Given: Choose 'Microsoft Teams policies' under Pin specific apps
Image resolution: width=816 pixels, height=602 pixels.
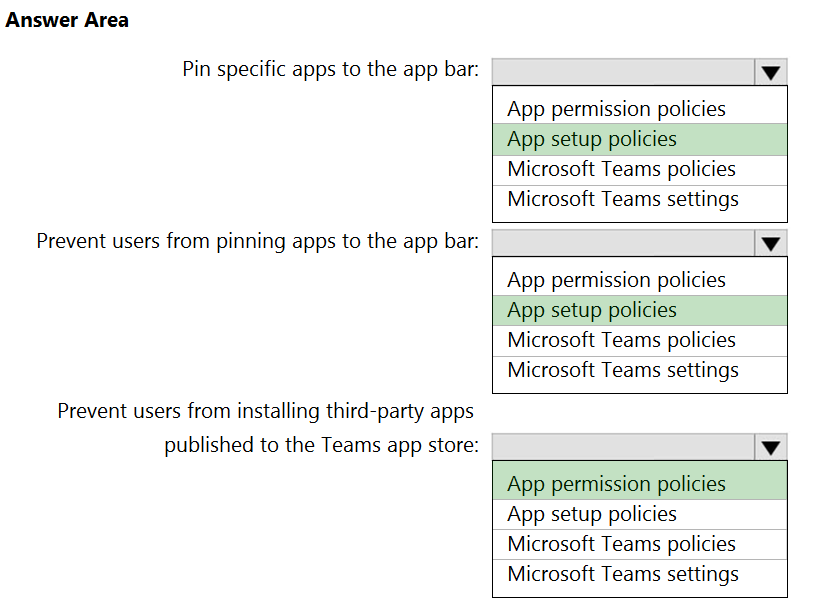Looking at the screenshot, I should coord(640,170).
